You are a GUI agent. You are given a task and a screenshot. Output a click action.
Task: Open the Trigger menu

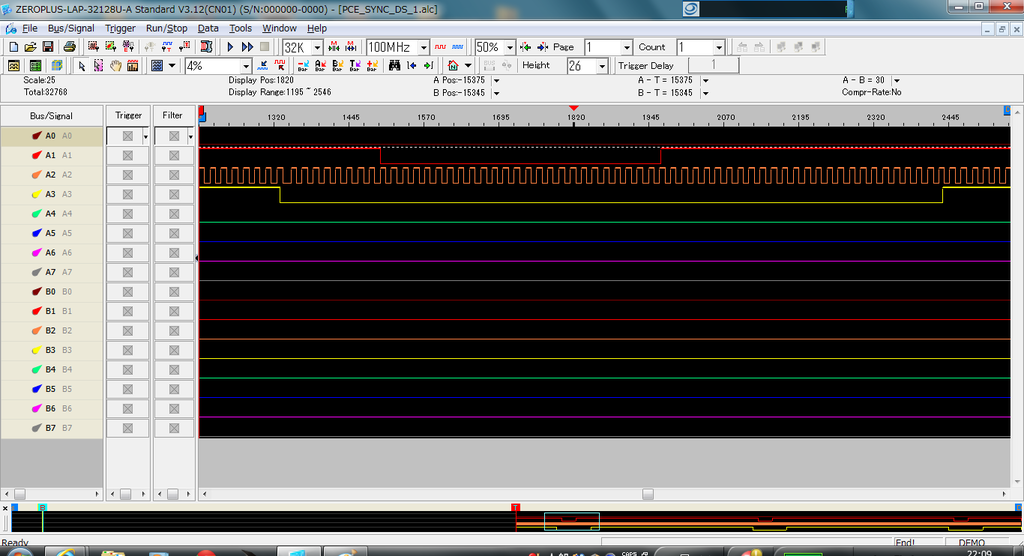coord(120,28)
